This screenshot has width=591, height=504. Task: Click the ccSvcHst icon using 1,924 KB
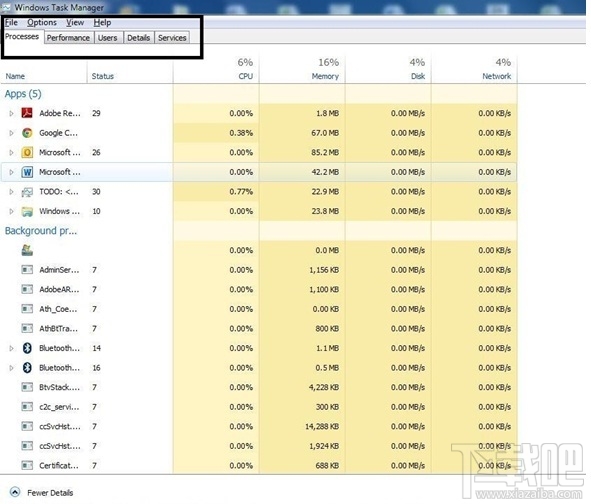coord(27,446)
